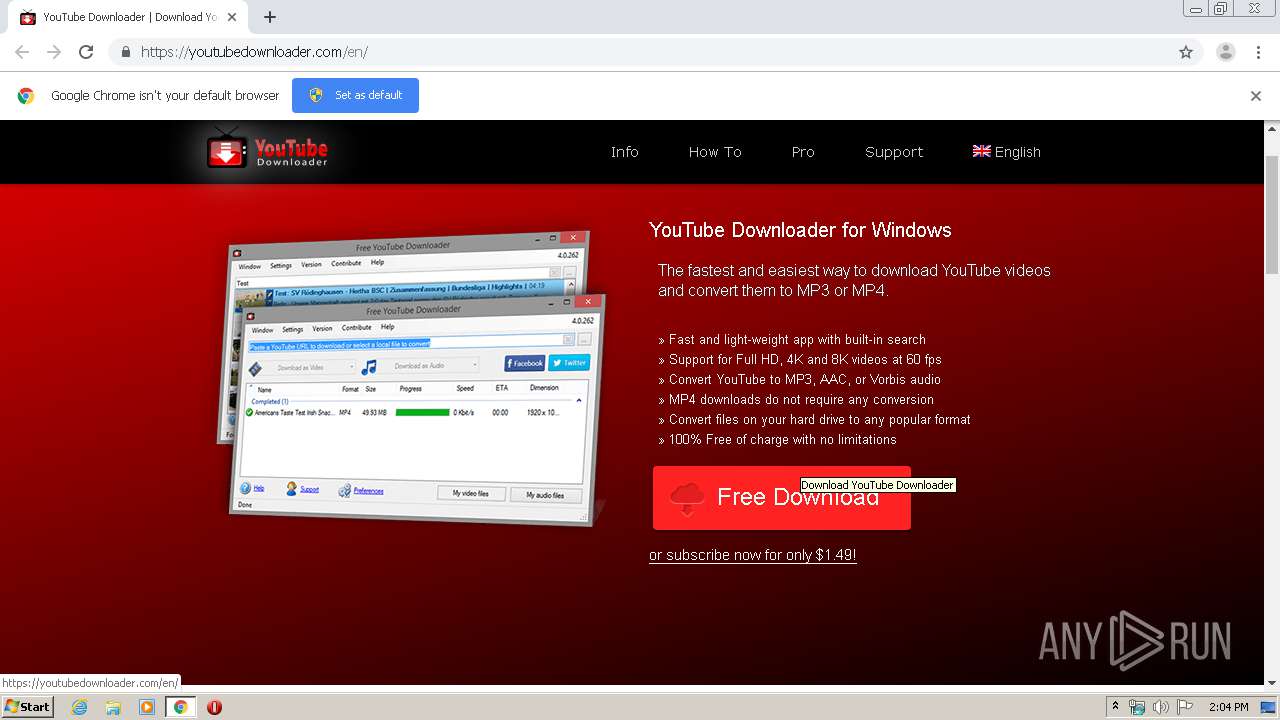Click the Free Download button
The image size is (1280, 720).
tap(782, 497)
